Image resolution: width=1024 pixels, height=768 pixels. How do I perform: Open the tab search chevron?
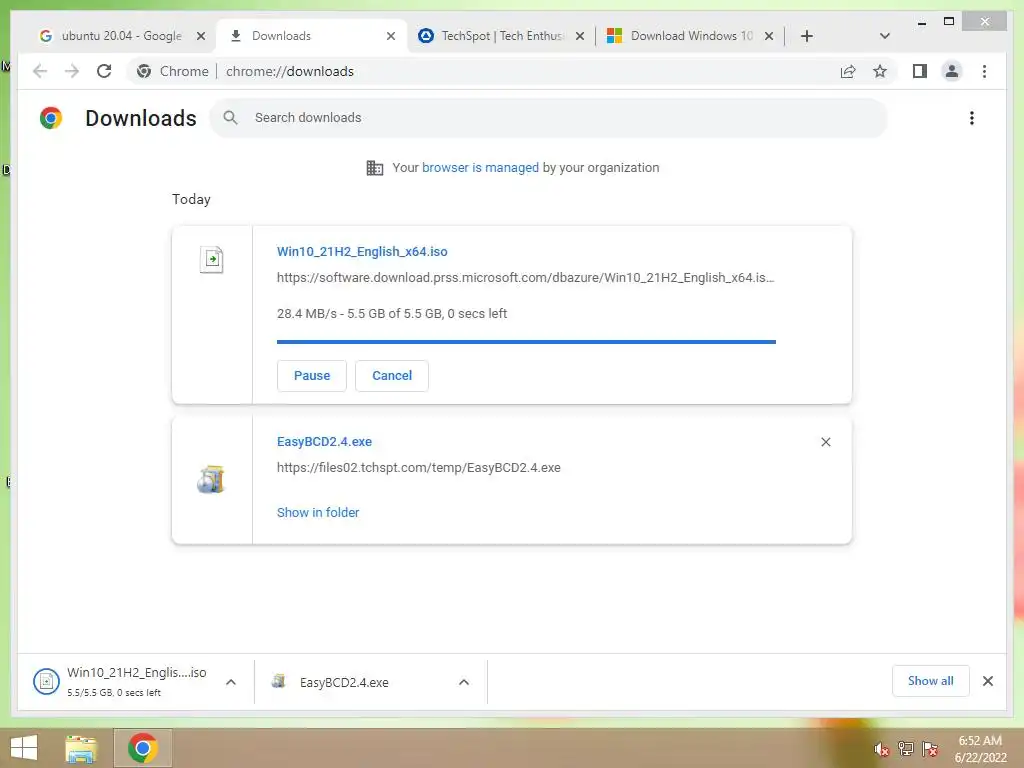click(884, 36)
